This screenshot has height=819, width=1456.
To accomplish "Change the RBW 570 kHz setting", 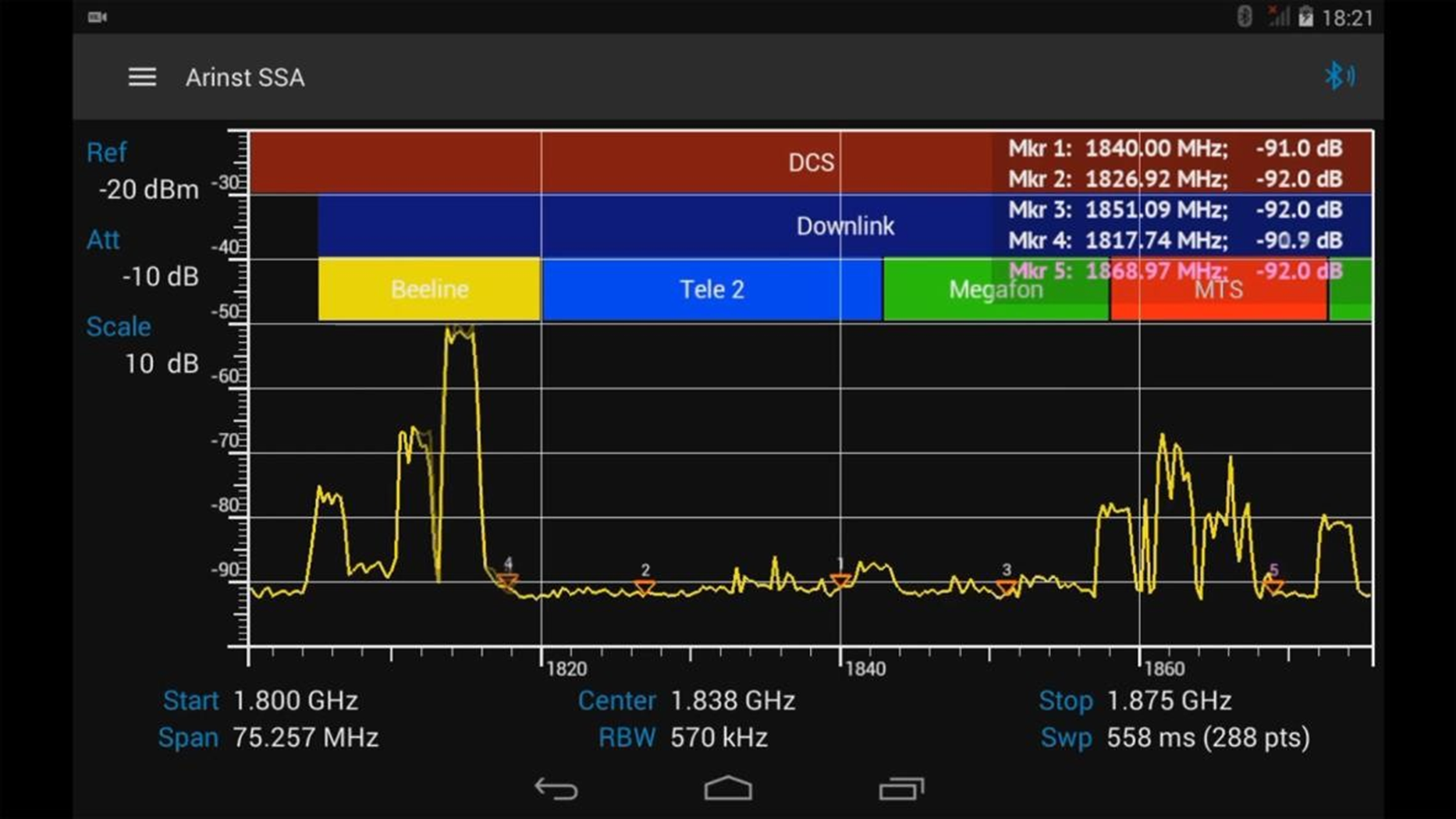I will coord(718,737).
